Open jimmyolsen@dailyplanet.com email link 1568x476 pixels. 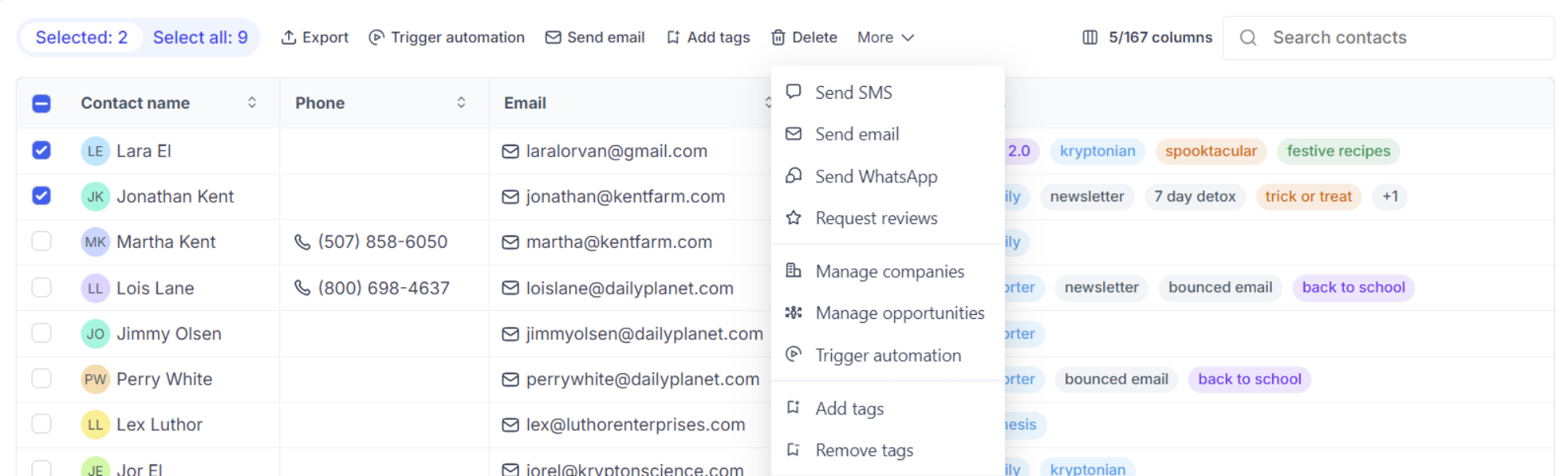(x=645, y=334)
